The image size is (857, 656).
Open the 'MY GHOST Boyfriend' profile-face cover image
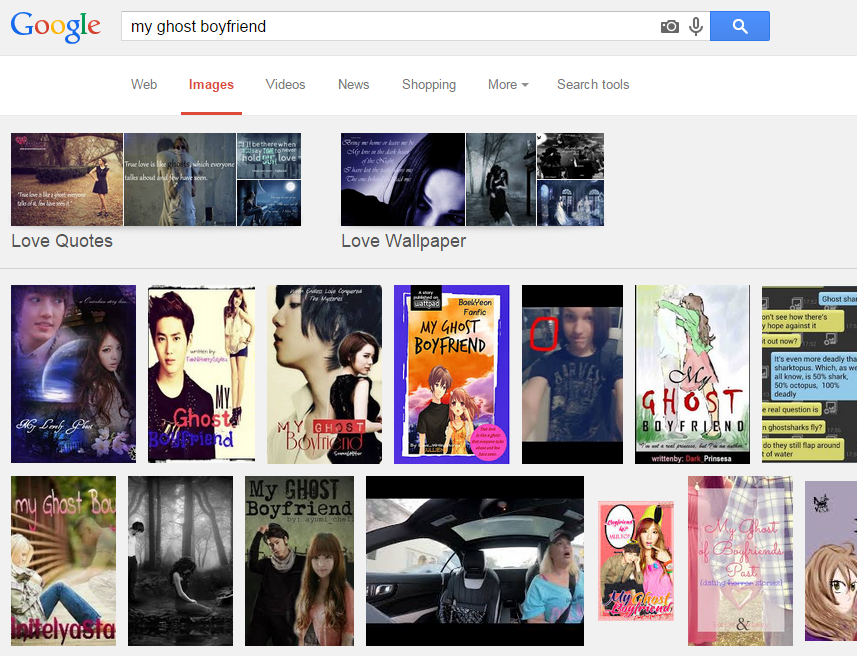325,374
